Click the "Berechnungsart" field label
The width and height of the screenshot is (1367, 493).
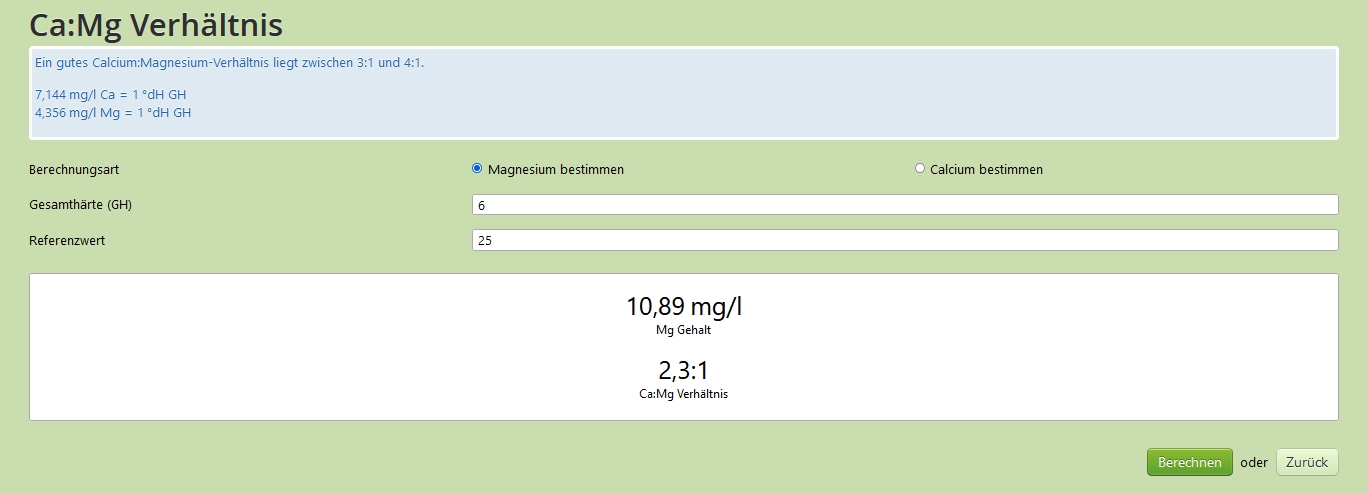click(75, 170)
